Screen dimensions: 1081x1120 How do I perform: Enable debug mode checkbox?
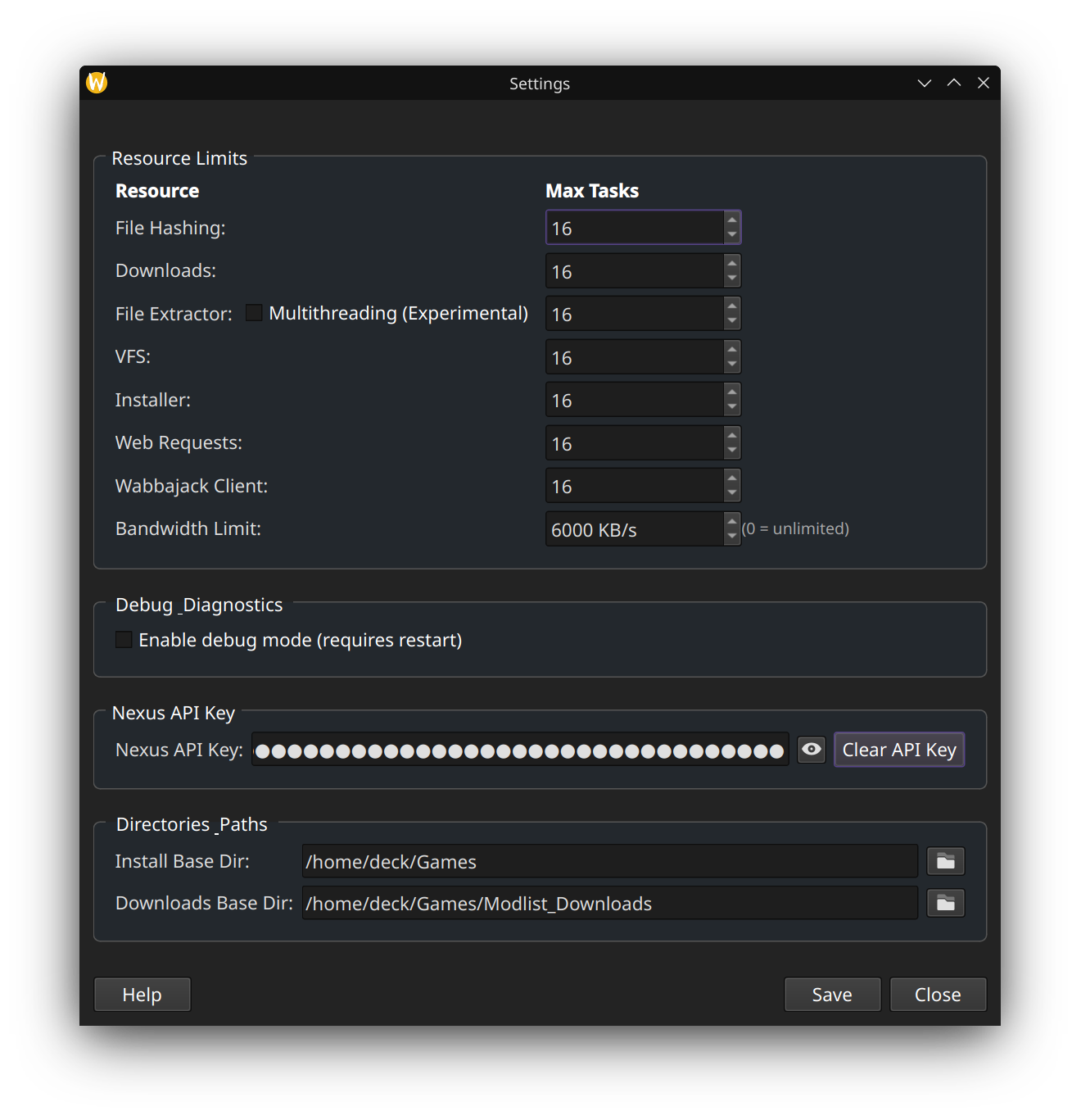pyautogui.click(x=124, y=640)
